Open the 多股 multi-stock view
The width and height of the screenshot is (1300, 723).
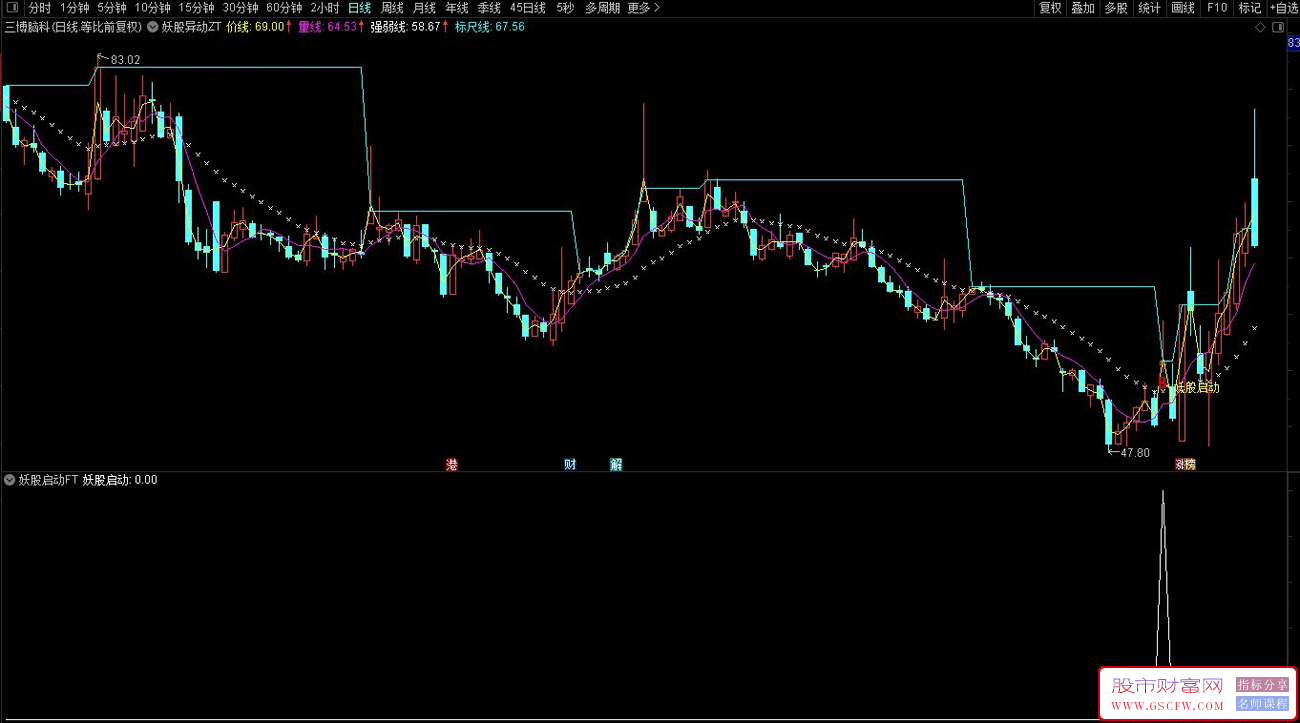(x=1116, y=8)
